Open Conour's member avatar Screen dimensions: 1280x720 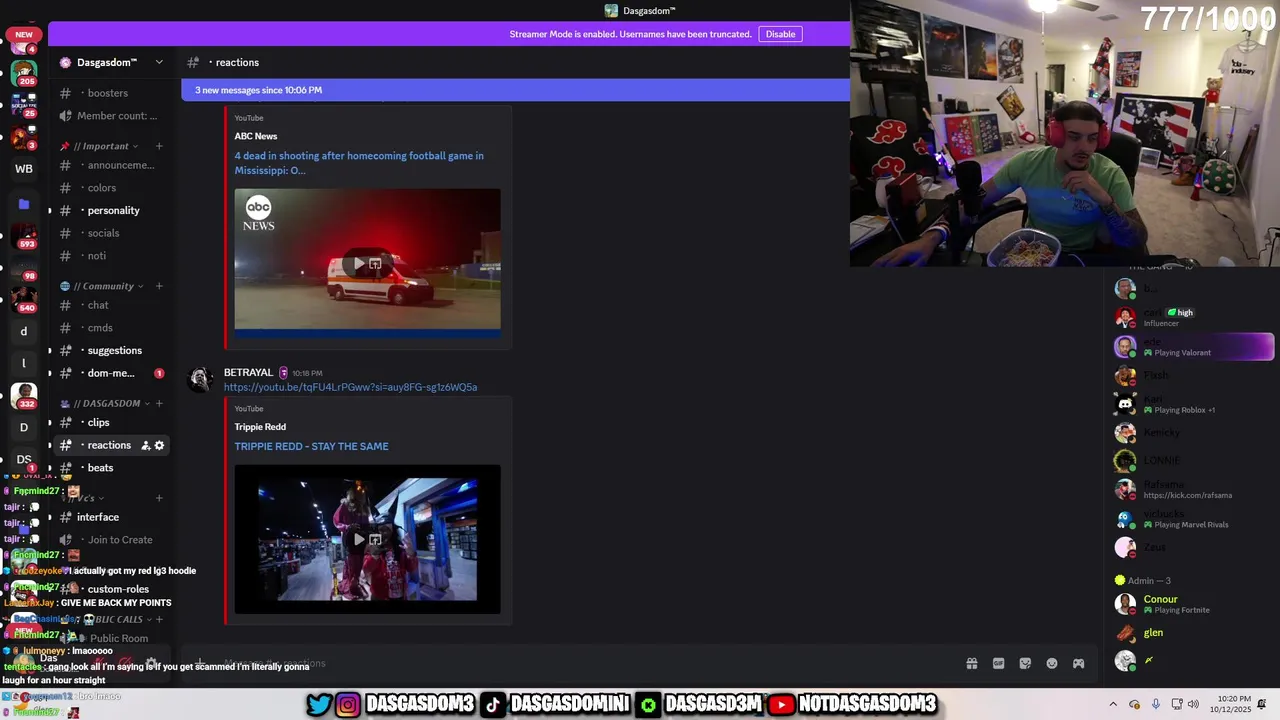[1125, 604]
